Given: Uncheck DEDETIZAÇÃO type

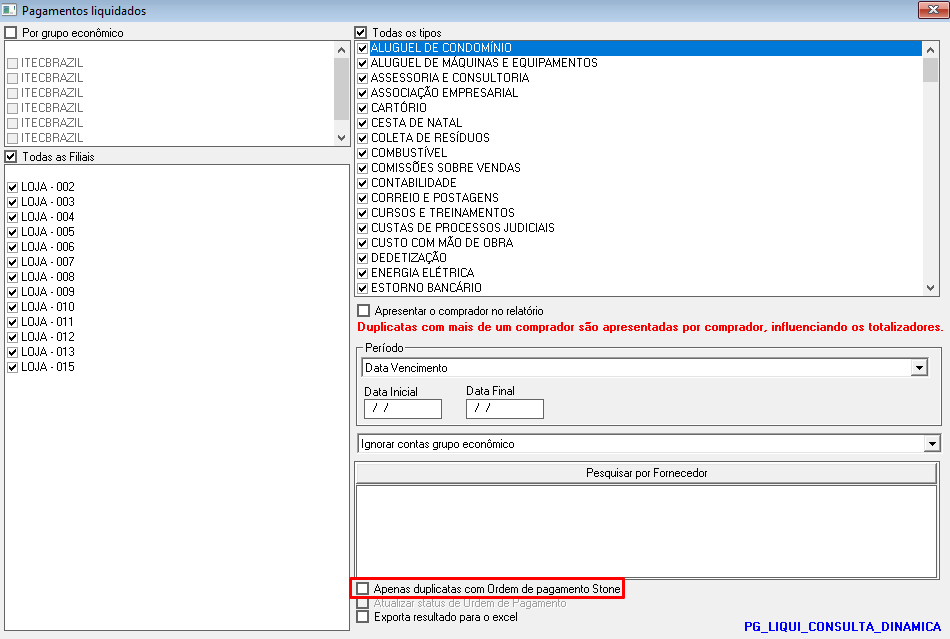Looking at the screenshot, I should [363, 258].
